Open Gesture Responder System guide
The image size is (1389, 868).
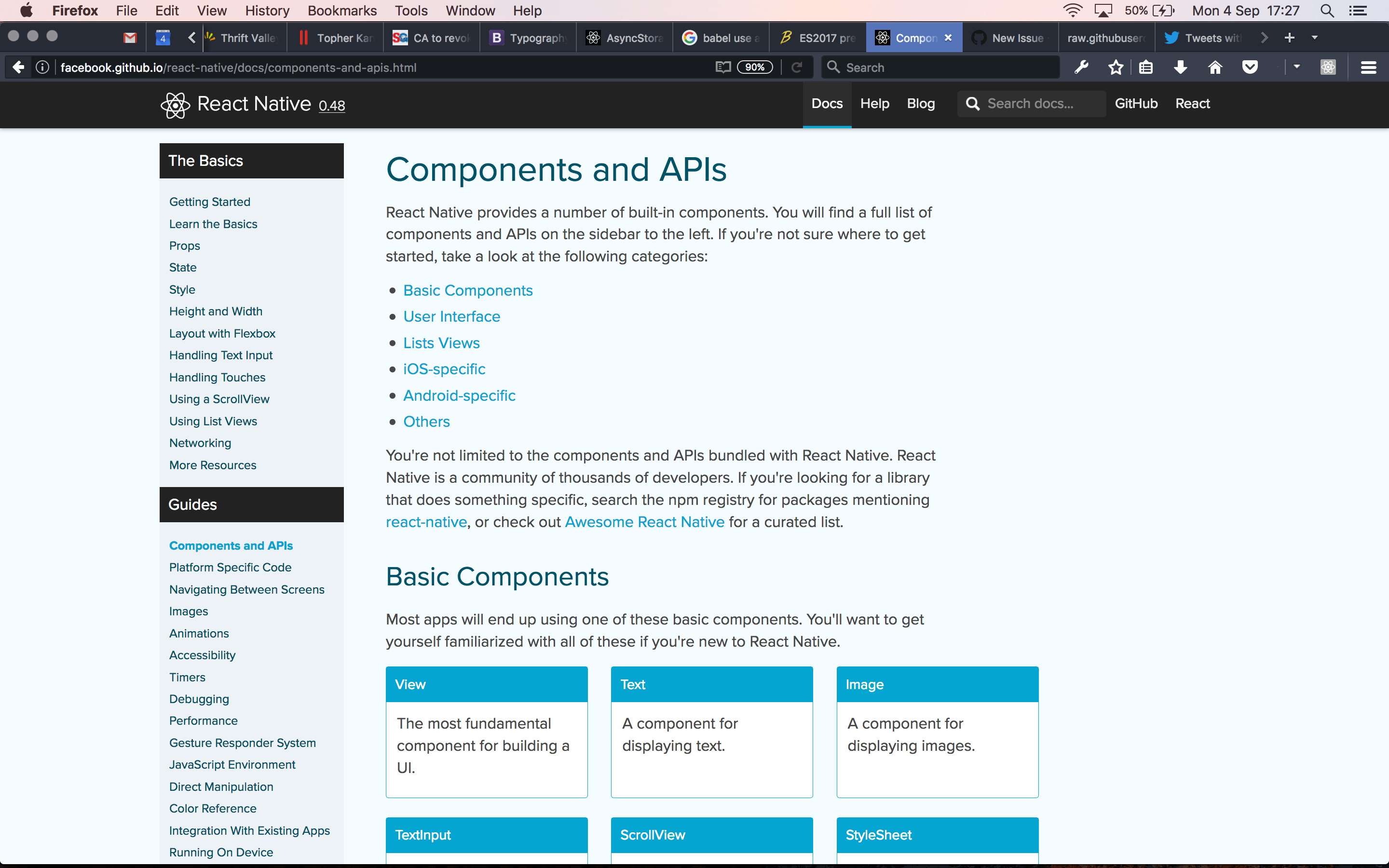click(242, 743)
